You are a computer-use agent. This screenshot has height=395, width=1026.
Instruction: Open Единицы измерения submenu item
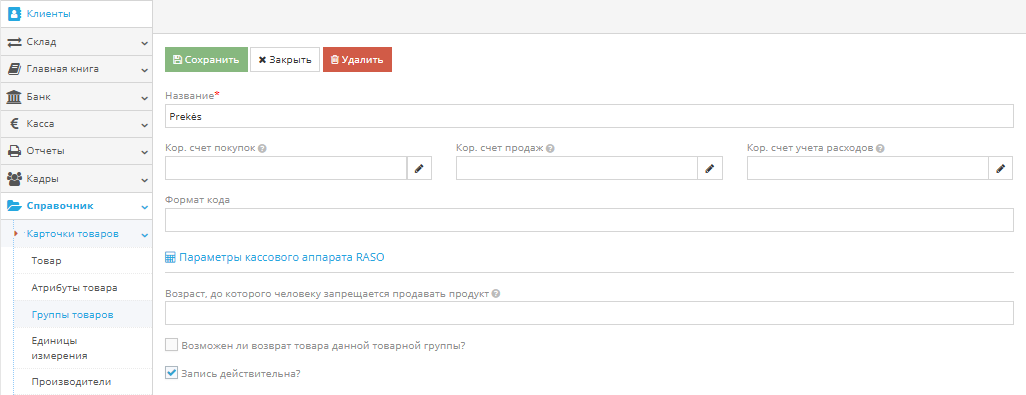pos(82,349)
